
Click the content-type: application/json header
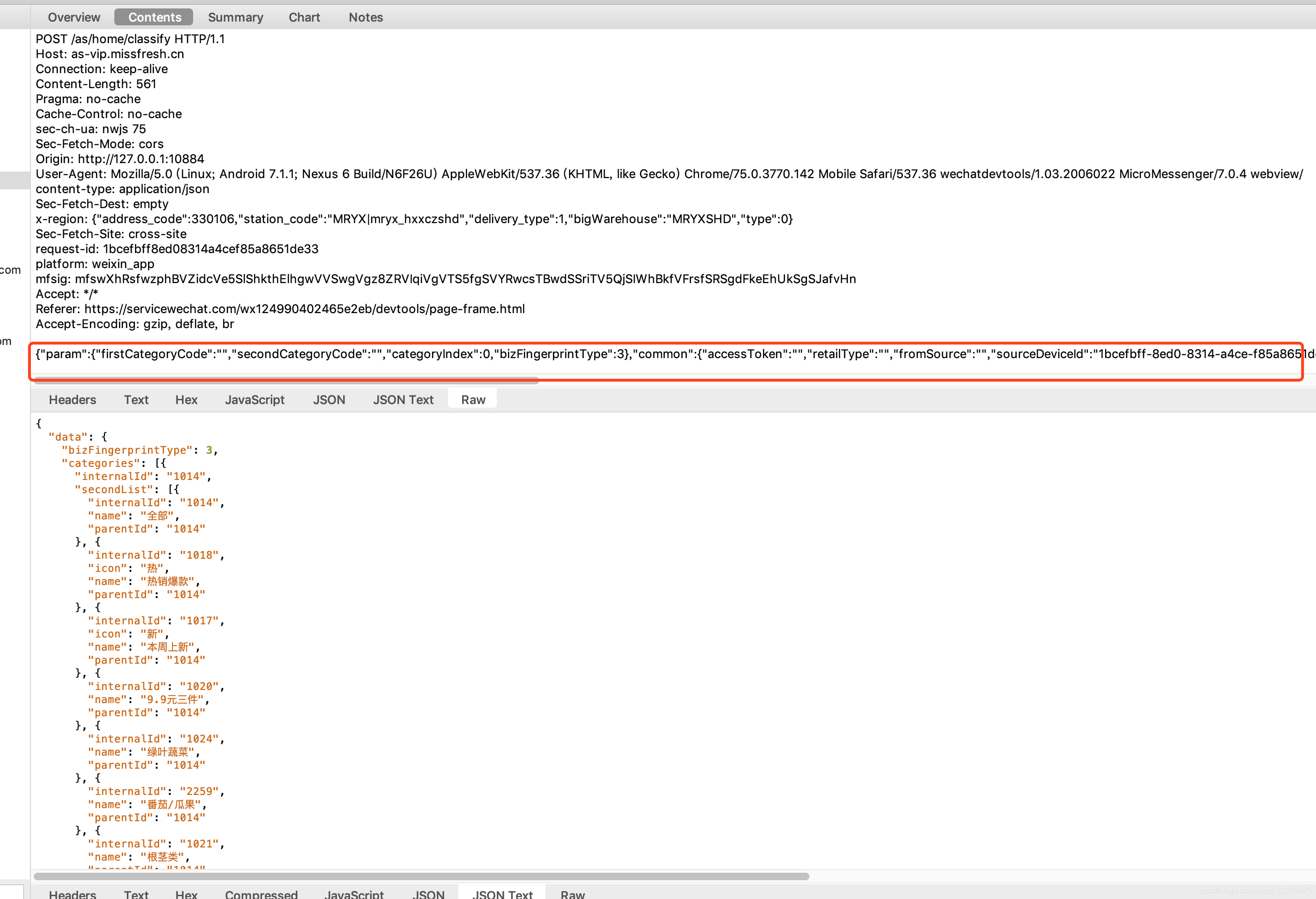122,188
